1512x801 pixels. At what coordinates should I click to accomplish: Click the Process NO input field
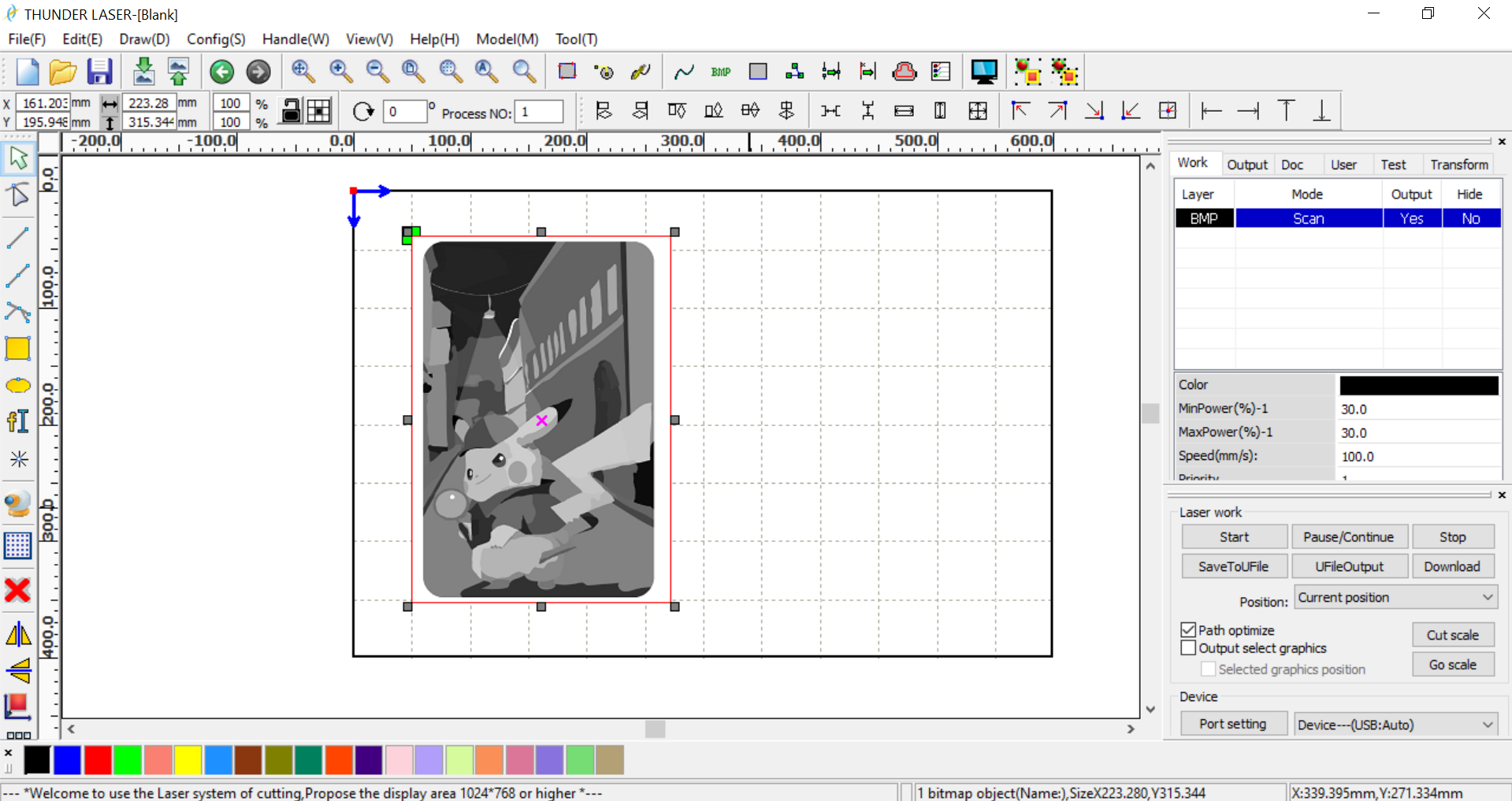[539, 112]
